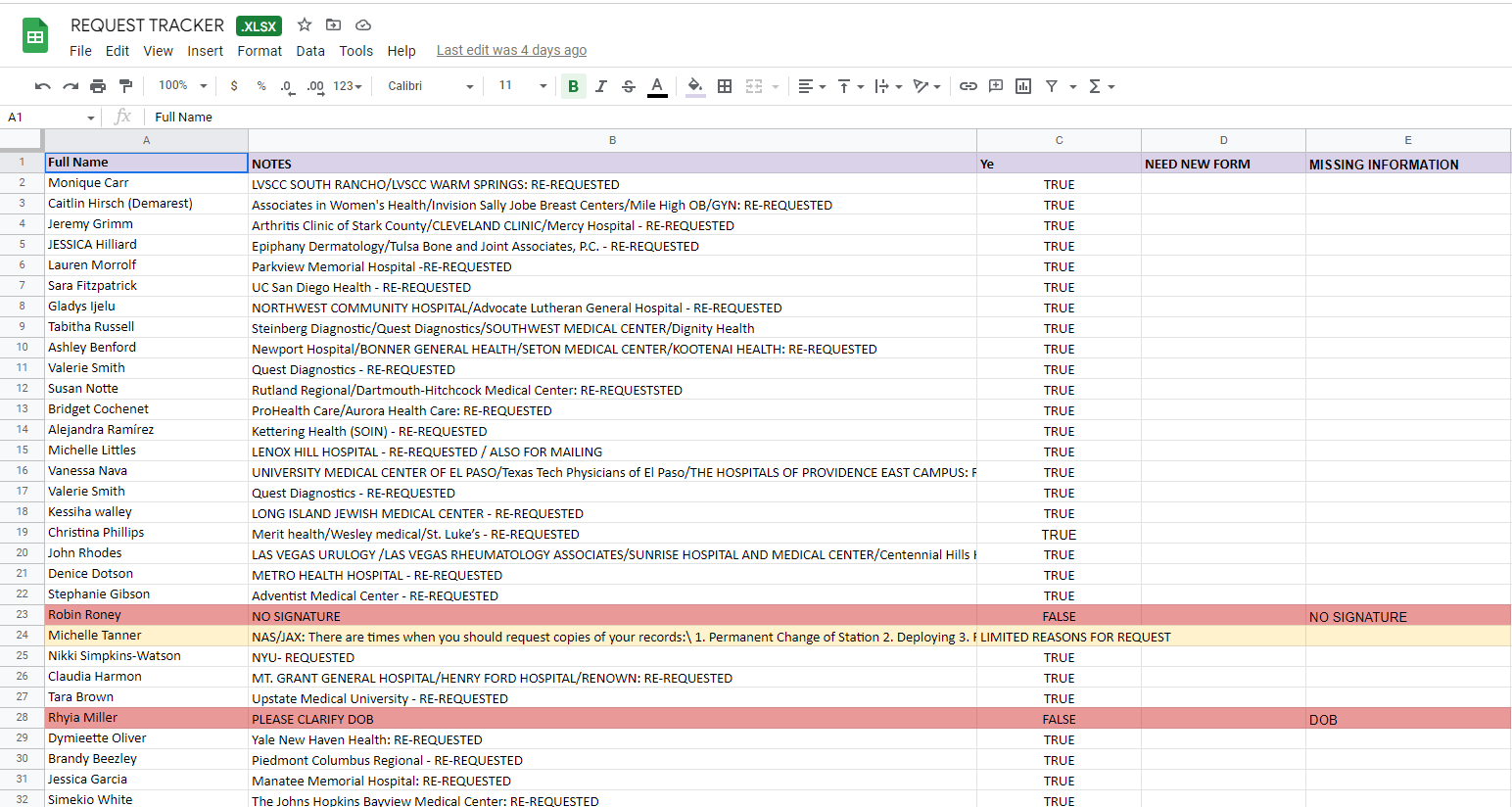Click the formula bar containing Full Name

[828, 118]
